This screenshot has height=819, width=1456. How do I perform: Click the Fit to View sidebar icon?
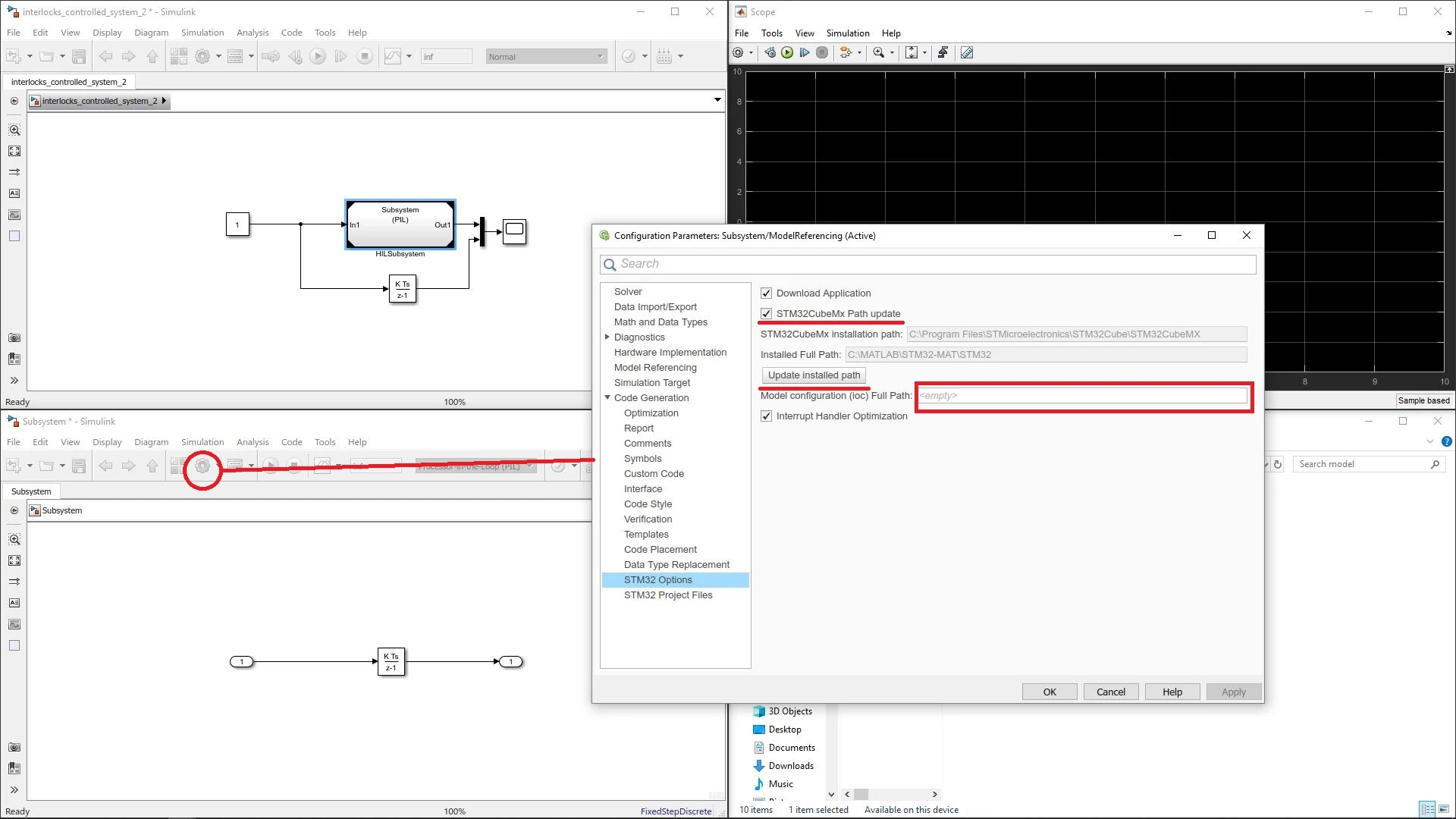[x=14, y=152]
